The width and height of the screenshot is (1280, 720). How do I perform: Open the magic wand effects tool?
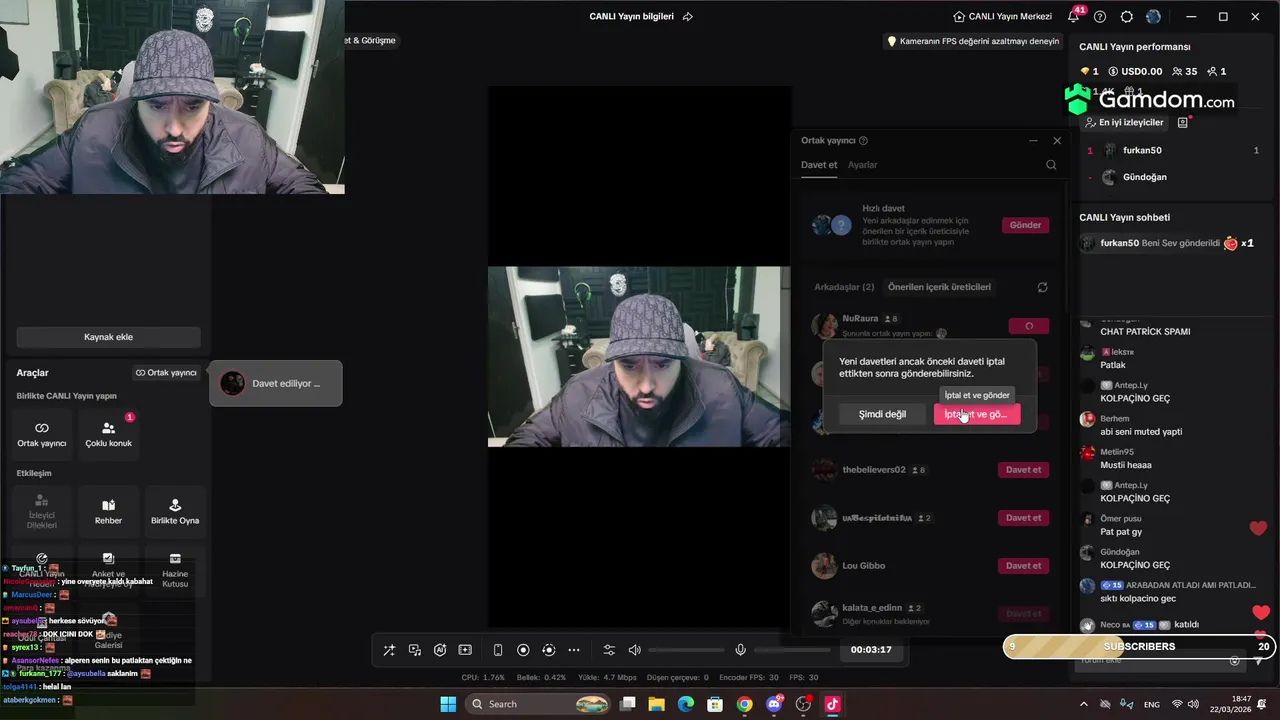[x=389, y=650]
